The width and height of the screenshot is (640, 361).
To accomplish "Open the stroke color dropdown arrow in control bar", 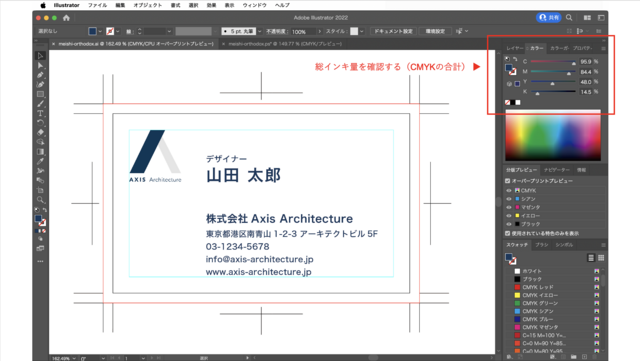I will [118, 31].
